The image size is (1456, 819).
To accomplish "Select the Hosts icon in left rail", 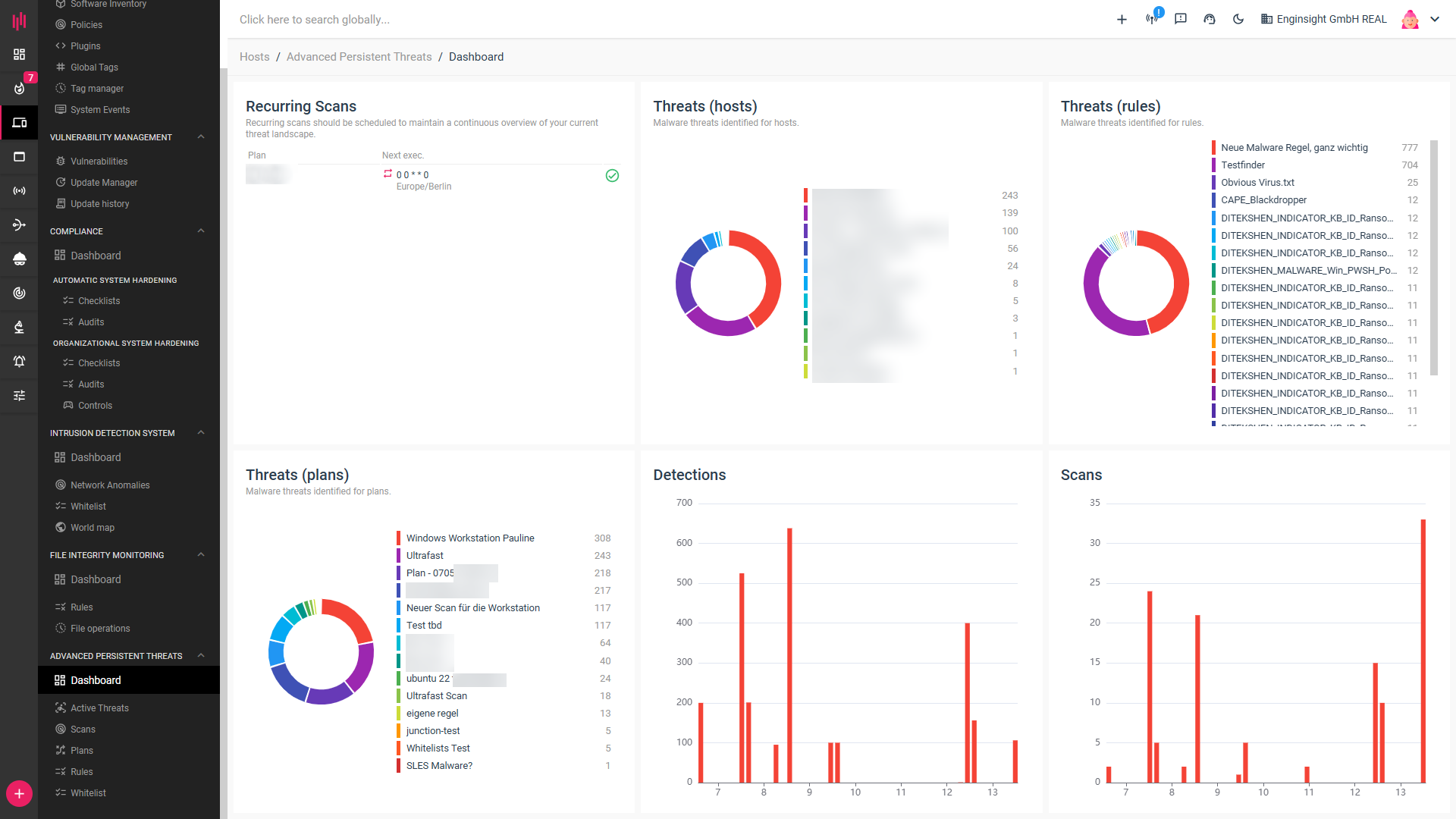I will (x=20, y=123).
